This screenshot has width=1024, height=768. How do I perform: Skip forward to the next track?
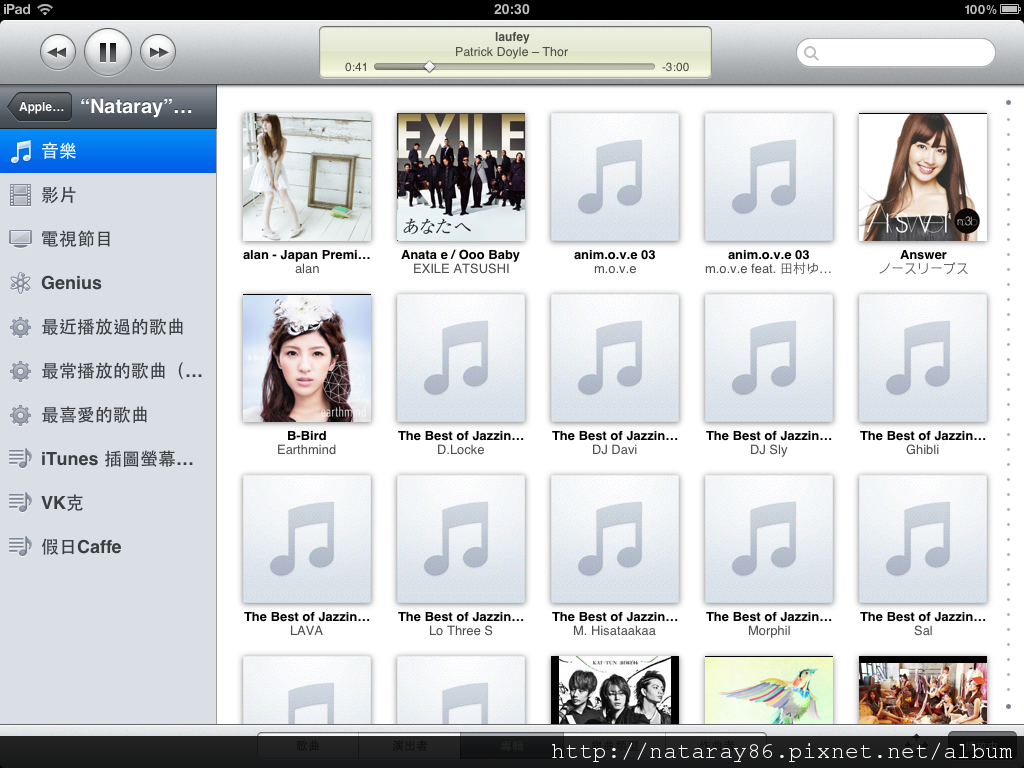click(158, 52)
